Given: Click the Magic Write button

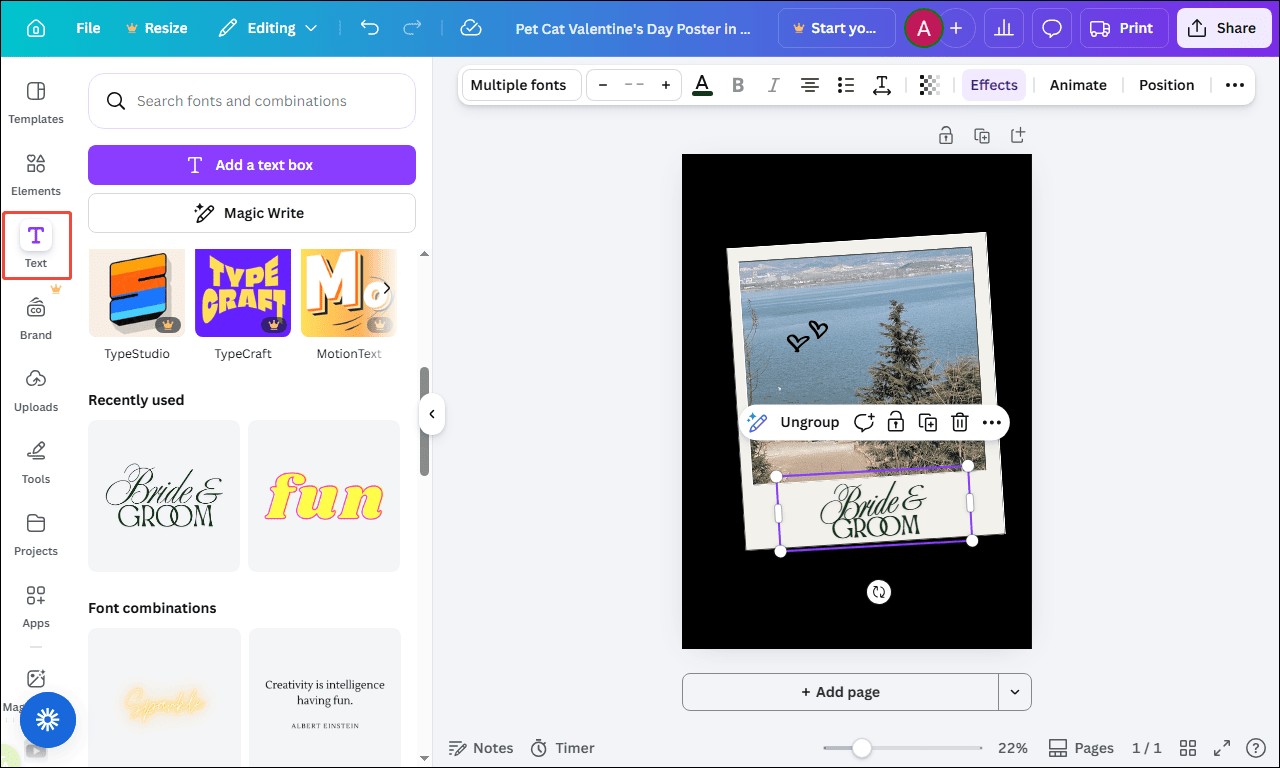Looking at the screenshot, I should point(251,212).
